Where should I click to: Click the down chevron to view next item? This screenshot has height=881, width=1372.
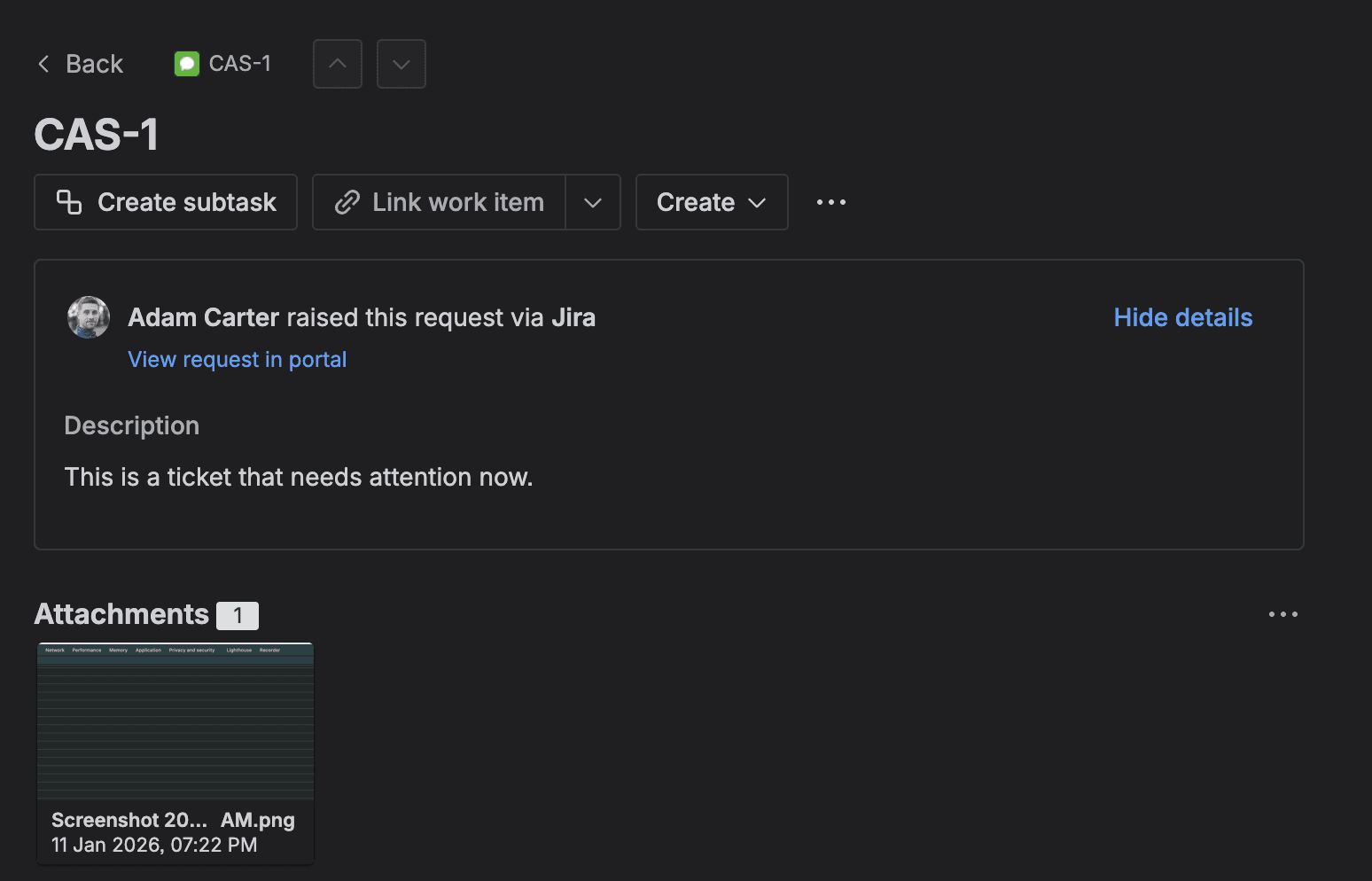(x=401, y=63)
